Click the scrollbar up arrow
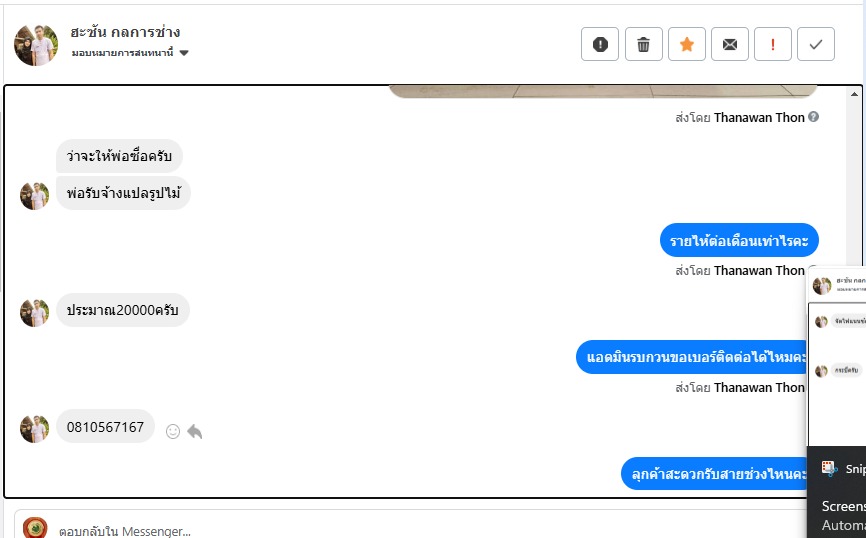This screenshot has height=538, width=866. [854, 94]
